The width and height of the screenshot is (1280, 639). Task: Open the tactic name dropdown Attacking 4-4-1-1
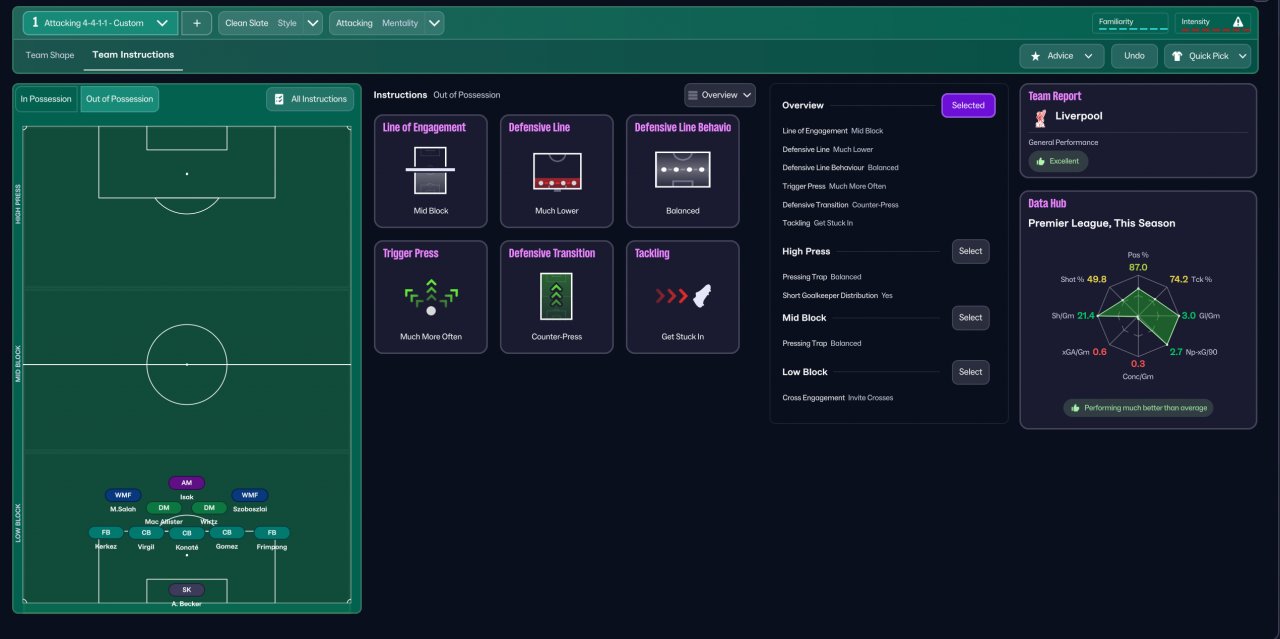click(x=101, y=23)
